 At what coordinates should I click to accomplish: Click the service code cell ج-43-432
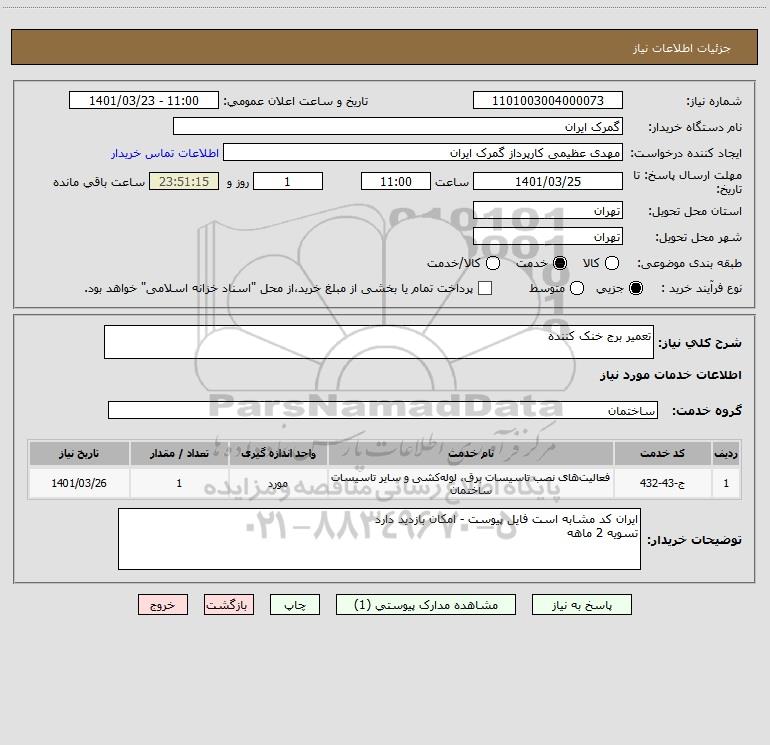coord(662,483)
